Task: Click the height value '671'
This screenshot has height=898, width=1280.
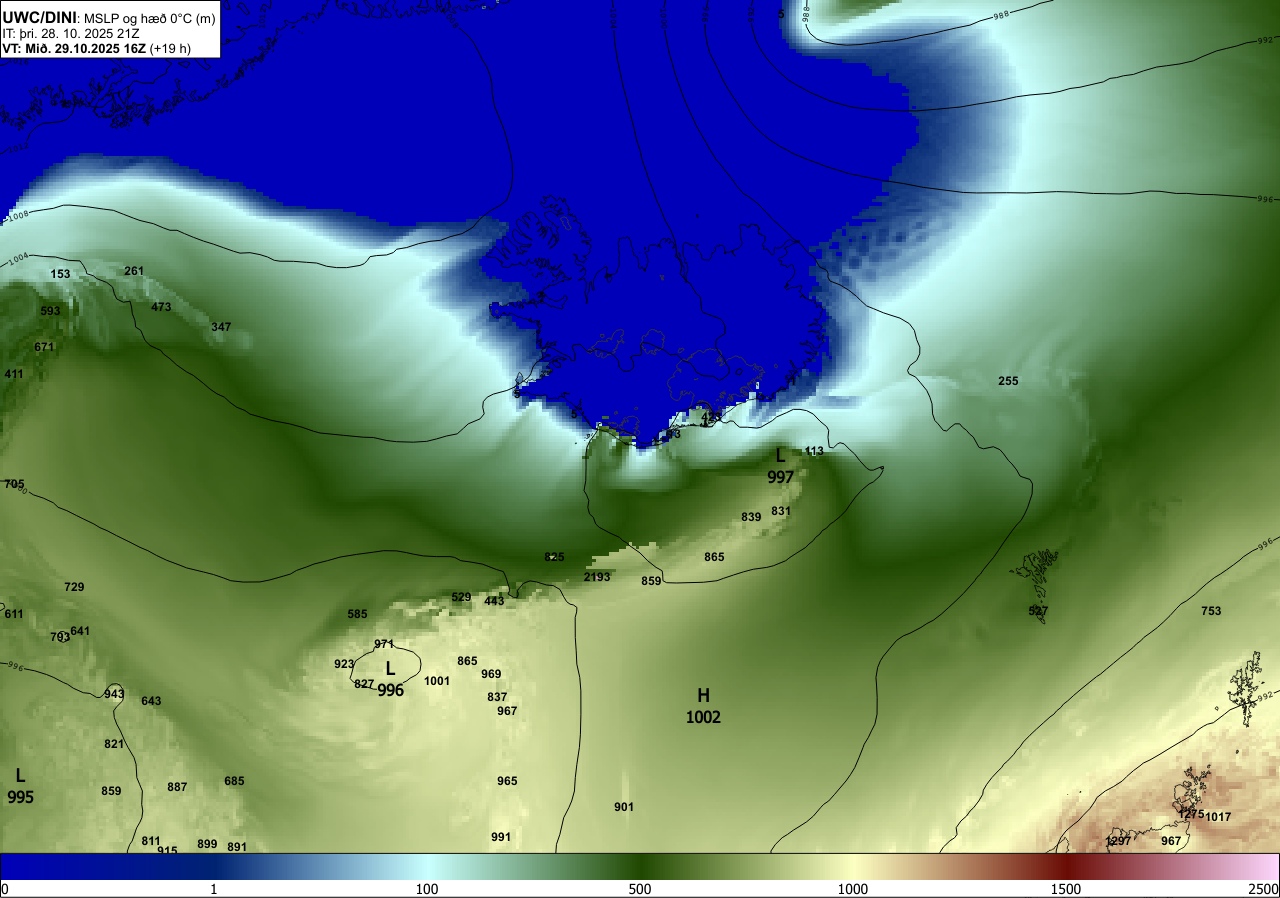Action: (x=44, y=347)
